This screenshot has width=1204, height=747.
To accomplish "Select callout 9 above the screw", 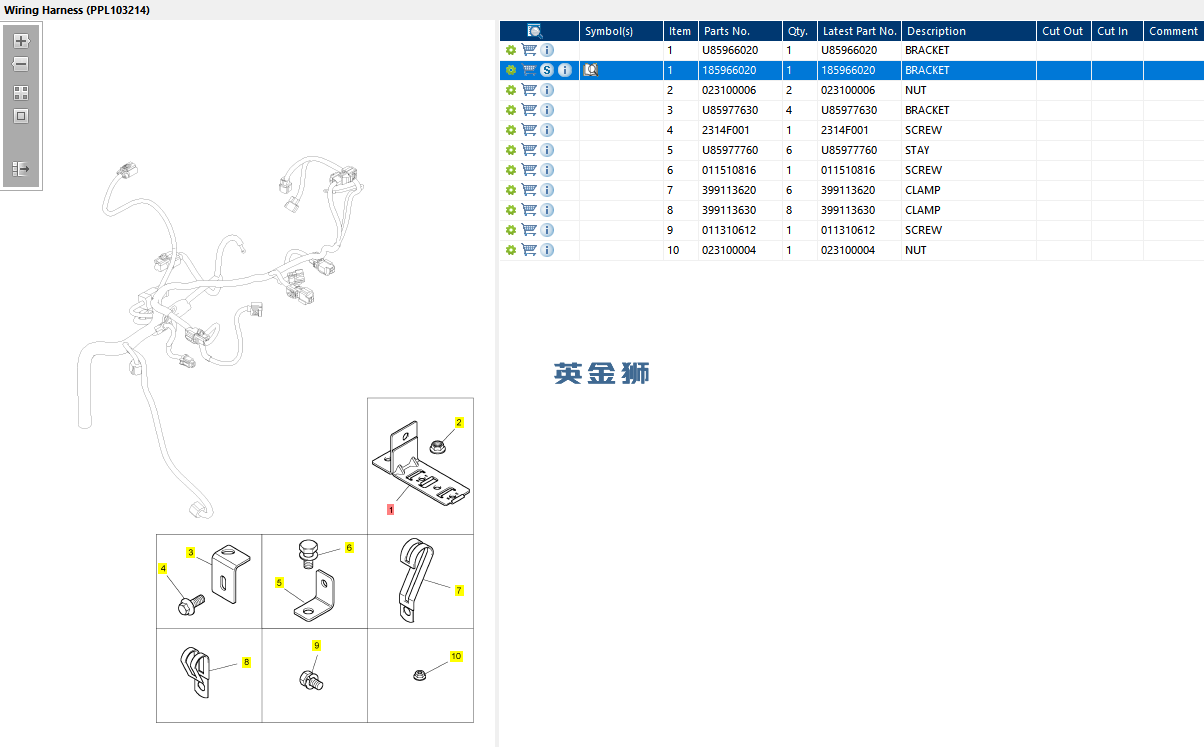I will pos(316,646).
